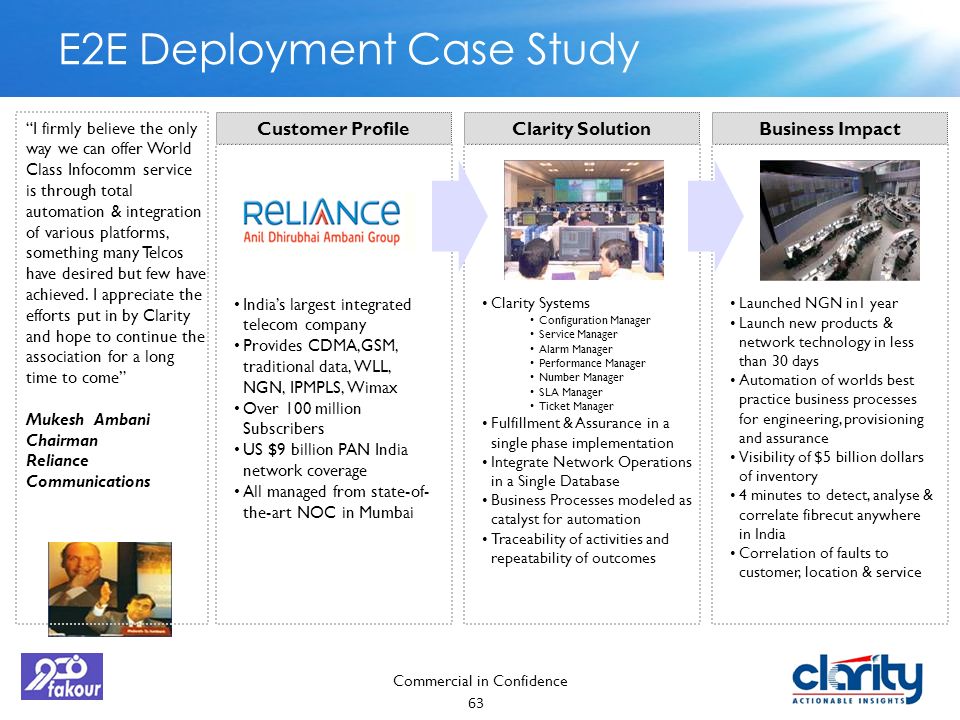Click the Fakour logo in the footer
The width and height of the screenshot is (960, 720).
tap(62, 676)
